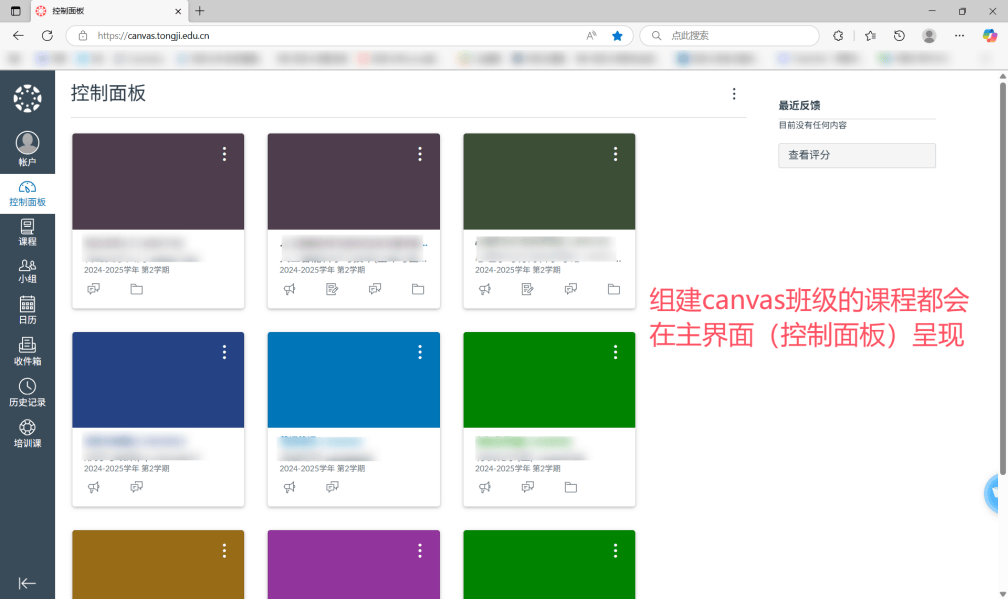Toggle the bookmark star in the address bar
Image resolution: width=1008 pixels, height=599 pixels.
[617, 34]
